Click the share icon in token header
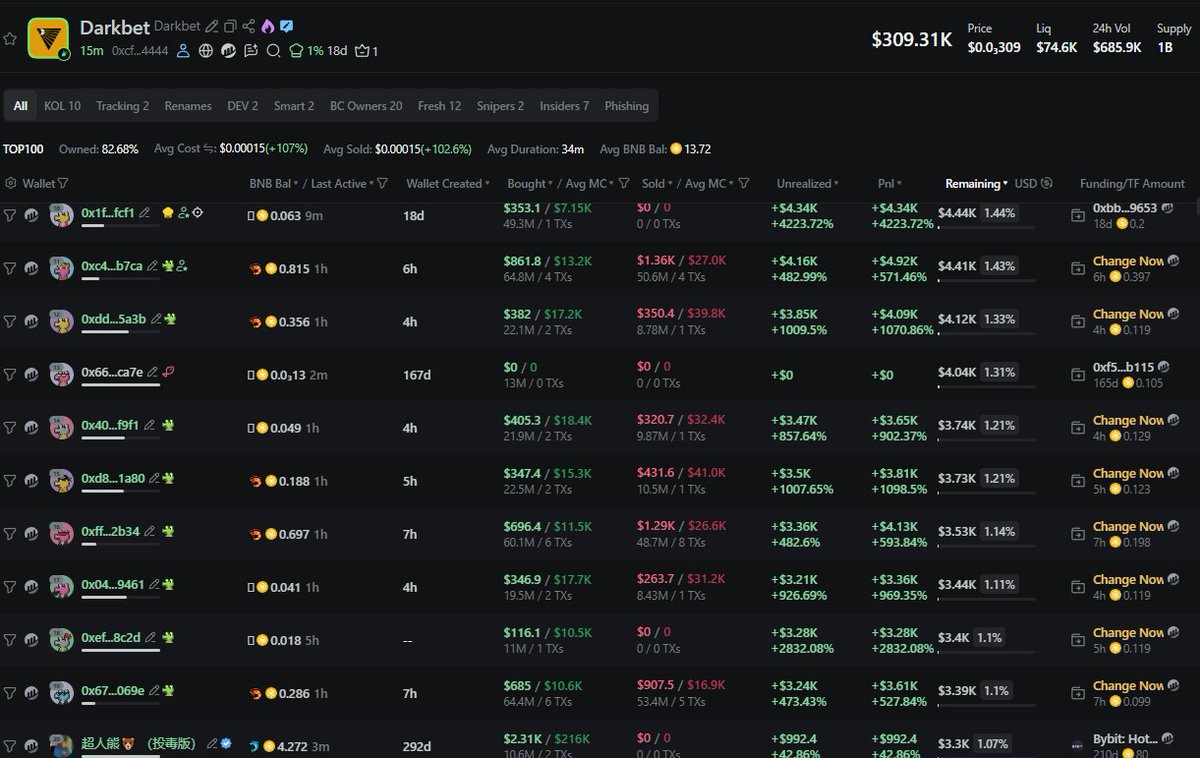This screenshot has height=758, width=1200. coord(249,27)
